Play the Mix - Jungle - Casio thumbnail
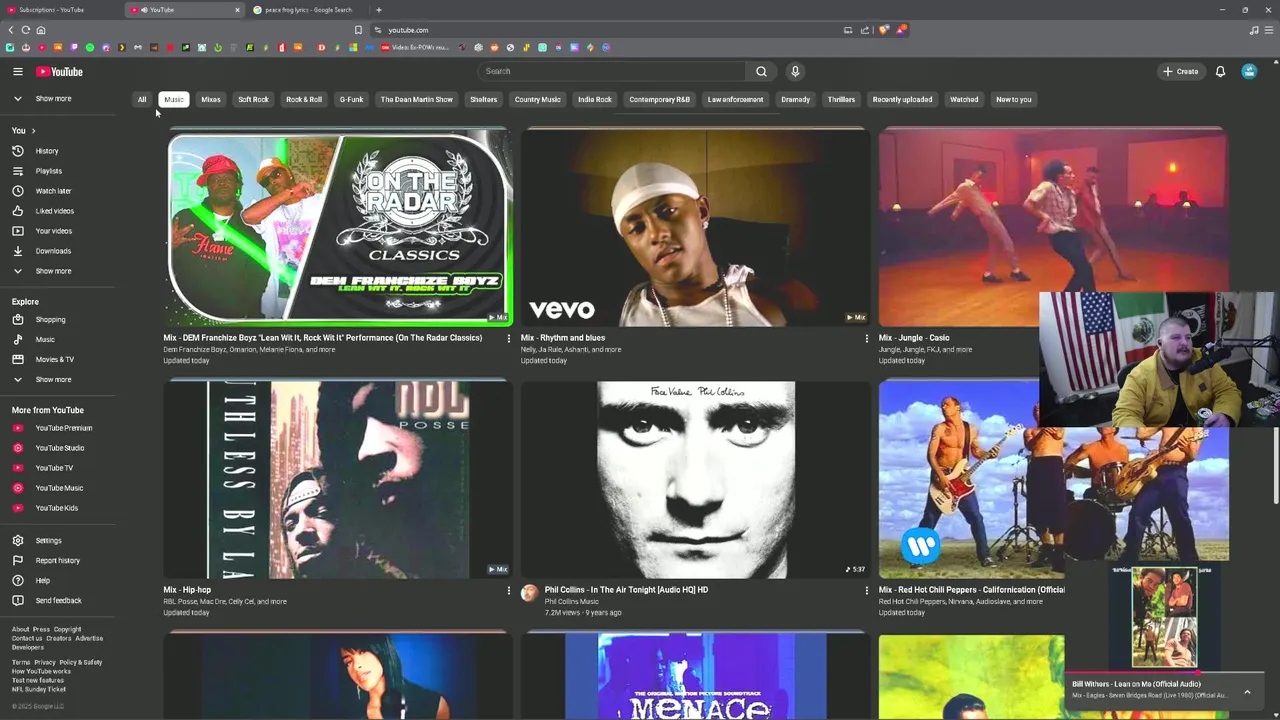This screenshot has height=720, width=1280. tap(1053, 228)
